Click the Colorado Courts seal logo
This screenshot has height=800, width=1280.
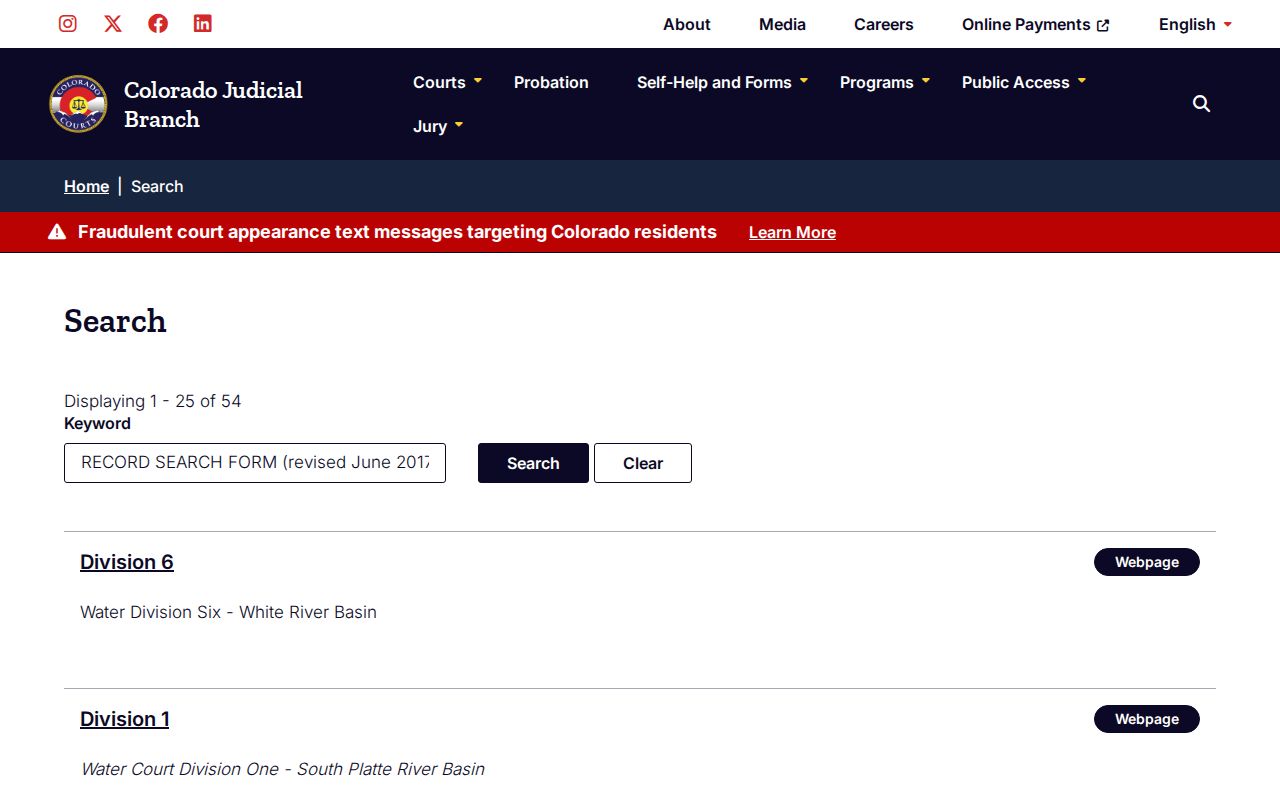pyautogui.click(x=78, y=104)
